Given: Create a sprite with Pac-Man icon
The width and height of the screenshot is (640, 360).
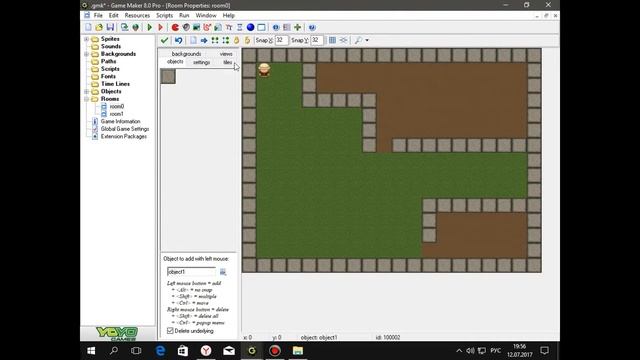Looking at the screenshot, I should pos(175,27).
